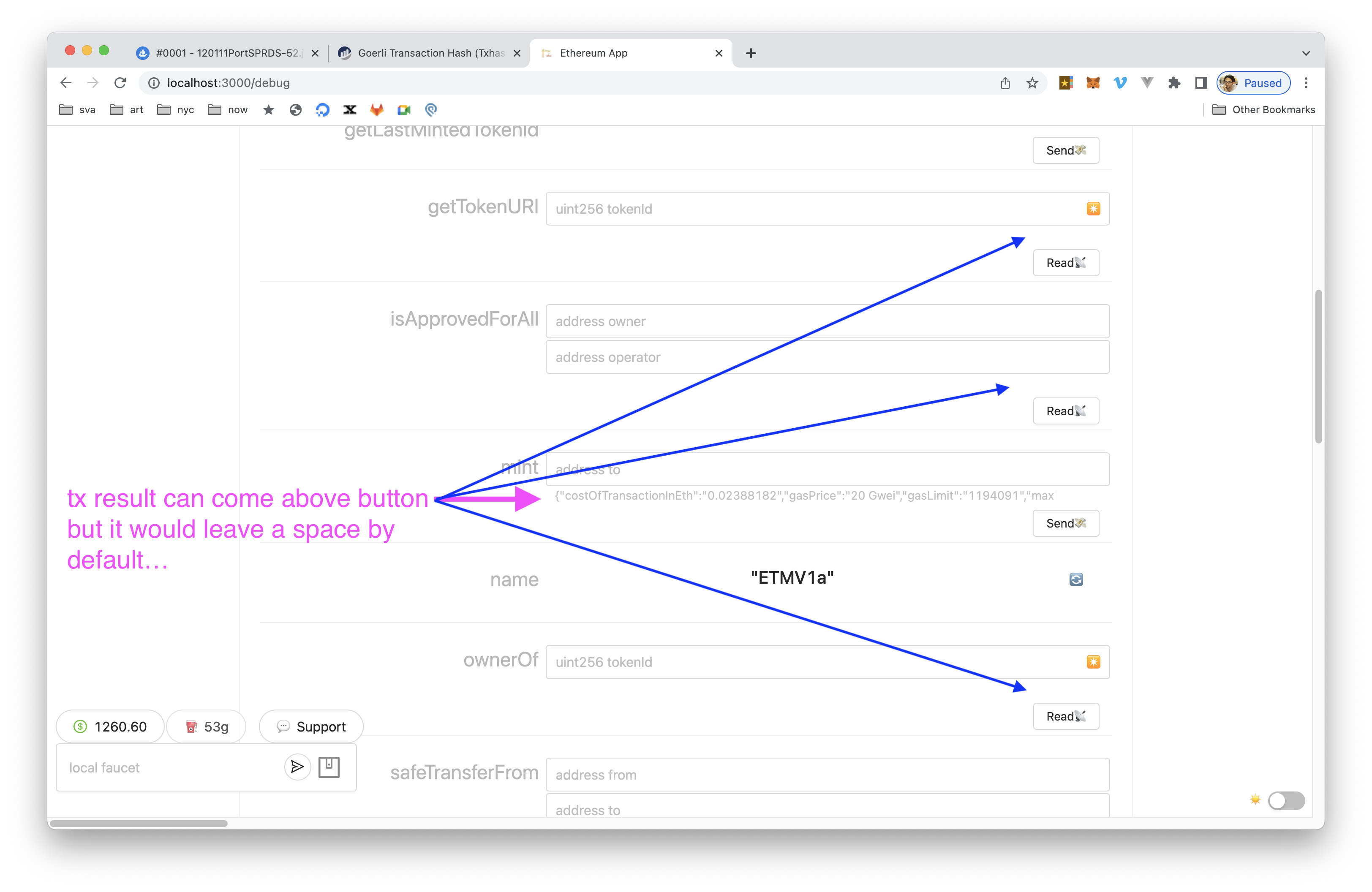
Task: Open MetaMask from the browser toolbar fox icon
Action: pyautogui.click(x=1092, y=83)
